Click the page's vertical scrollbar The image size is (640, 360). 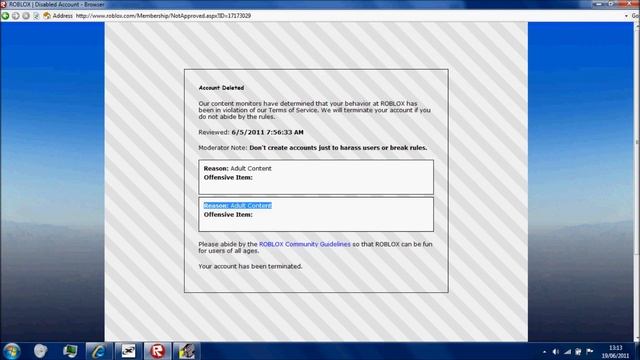[637, 182]
